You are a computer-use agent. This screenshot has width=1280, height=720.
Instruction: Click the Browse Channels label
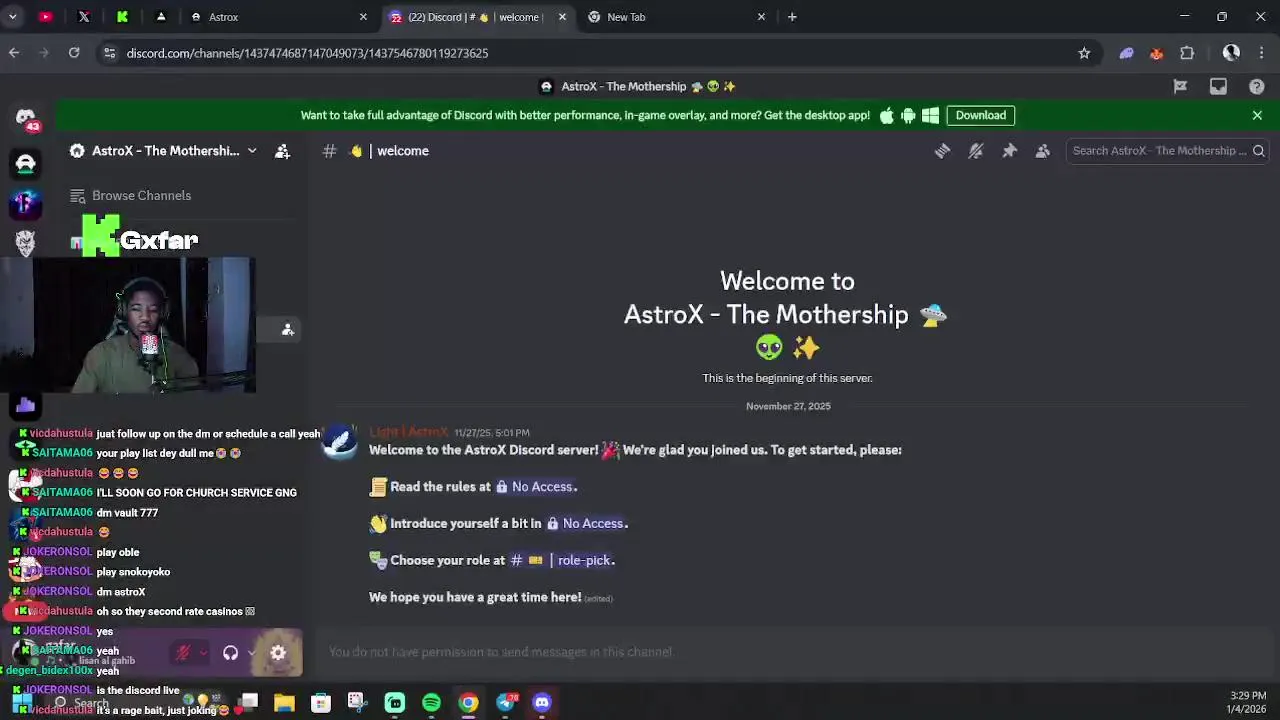141,196
